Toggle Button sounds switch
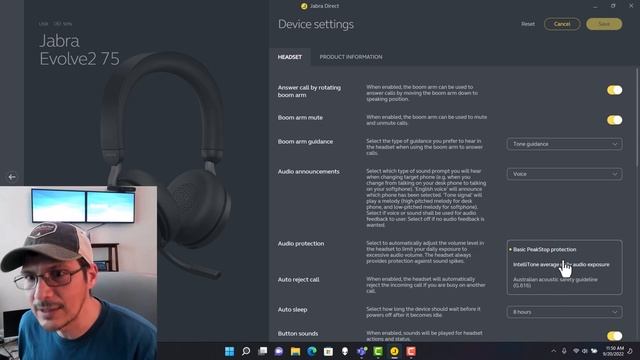This screenshot has width=640, height=360. (x=614, y=336)
